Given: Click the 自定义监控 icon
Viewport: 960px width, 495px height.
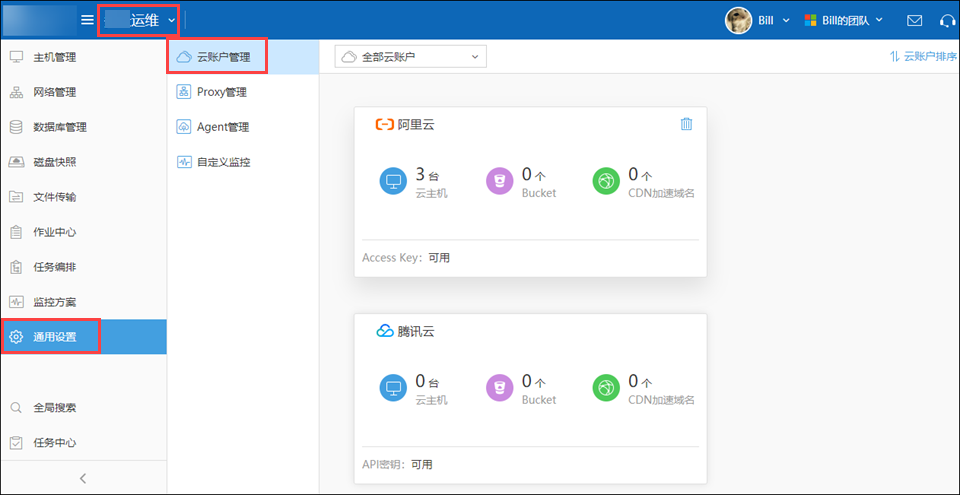Looking at the screenshot, I should [x=184, y=162].
